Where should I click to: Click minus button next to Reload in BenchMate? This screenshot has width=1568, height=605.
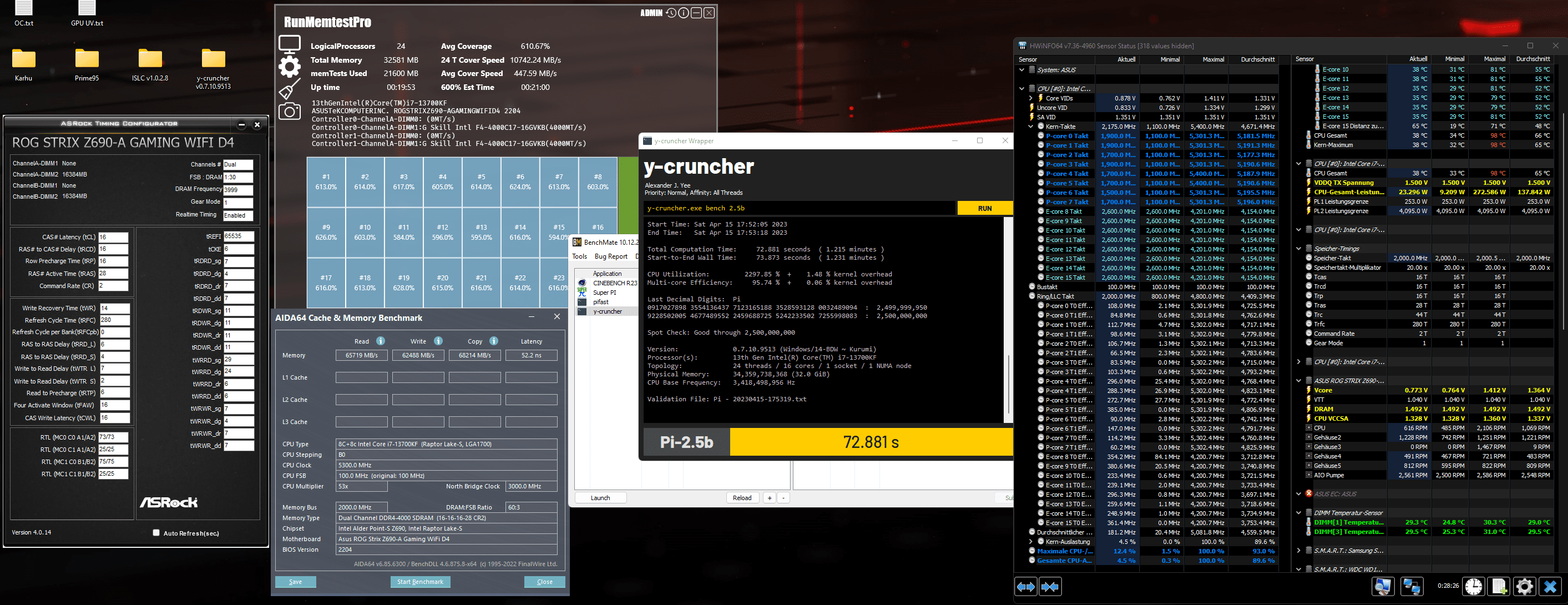tap(783, 497)
